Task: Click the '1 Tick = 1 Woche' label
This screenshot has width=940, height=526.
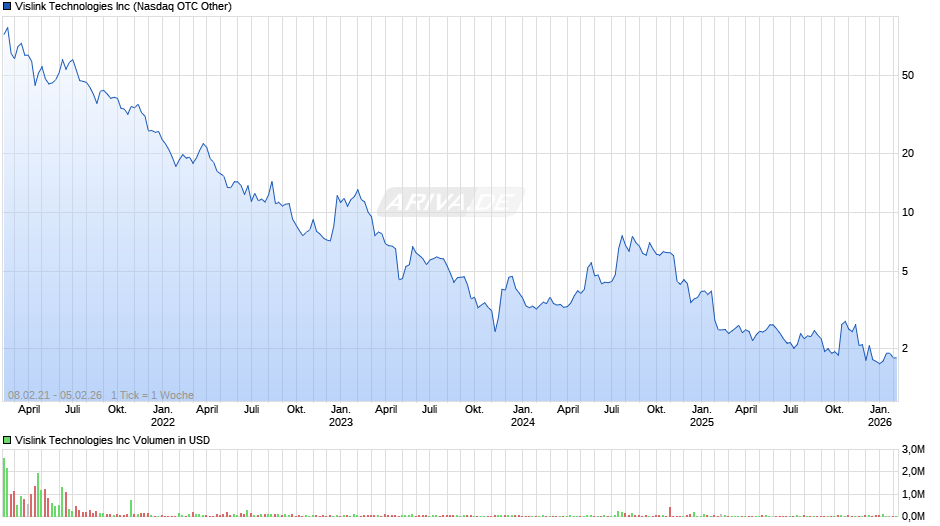Action: point(152,395)
